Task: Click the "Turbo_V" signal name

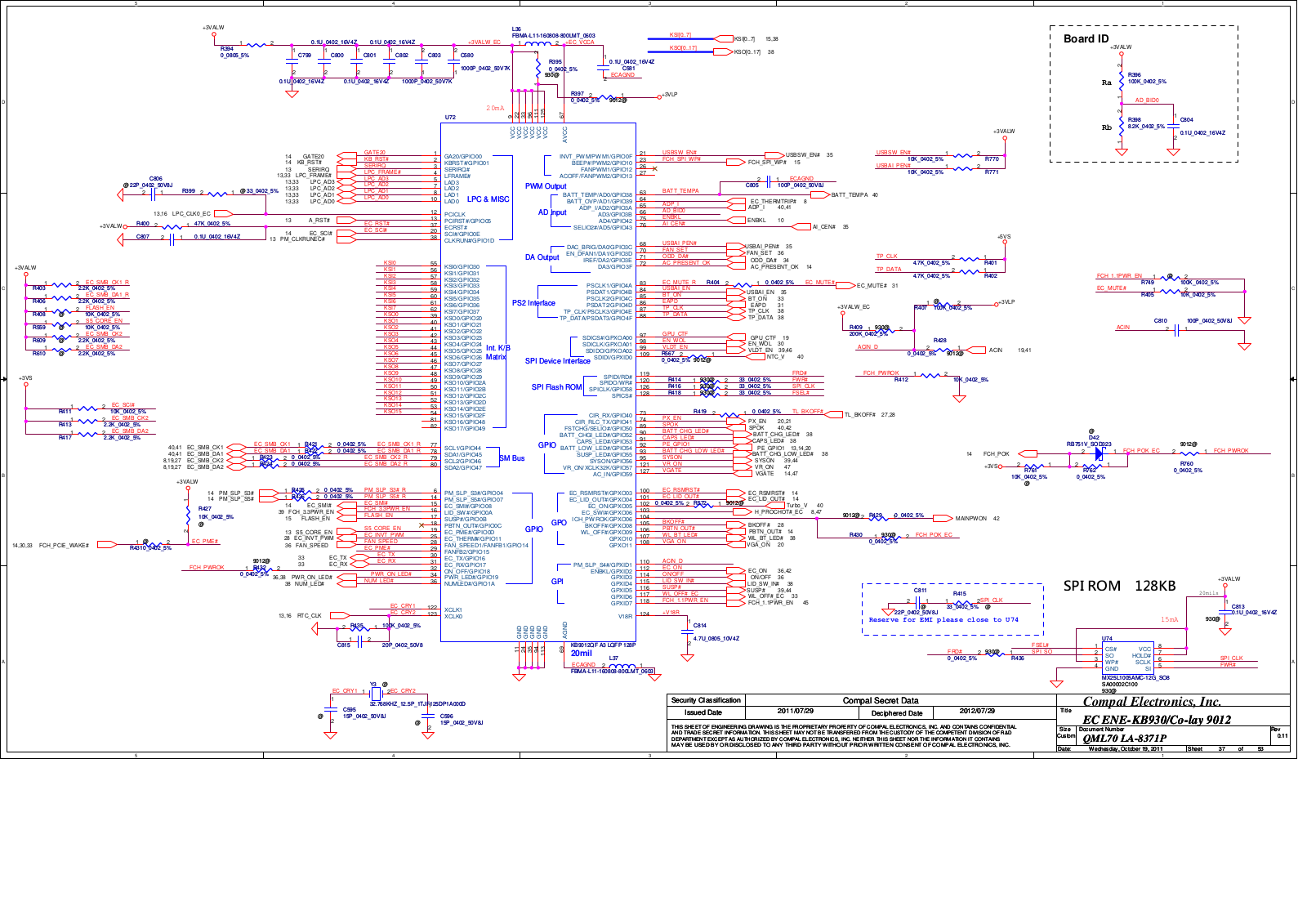Action: coord(796,505)
